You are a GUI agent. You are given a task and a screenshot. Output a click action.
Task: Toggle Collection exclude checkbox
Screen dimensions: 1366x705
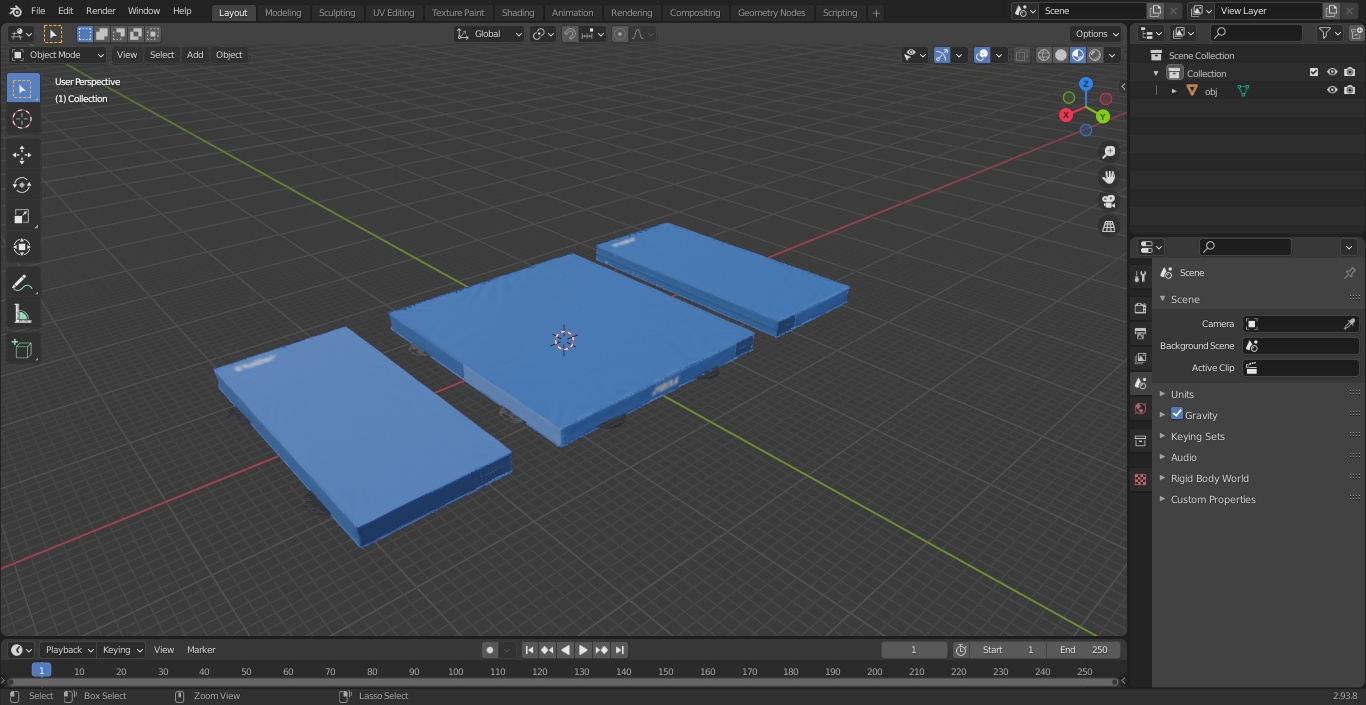(x=1314, y=72)
